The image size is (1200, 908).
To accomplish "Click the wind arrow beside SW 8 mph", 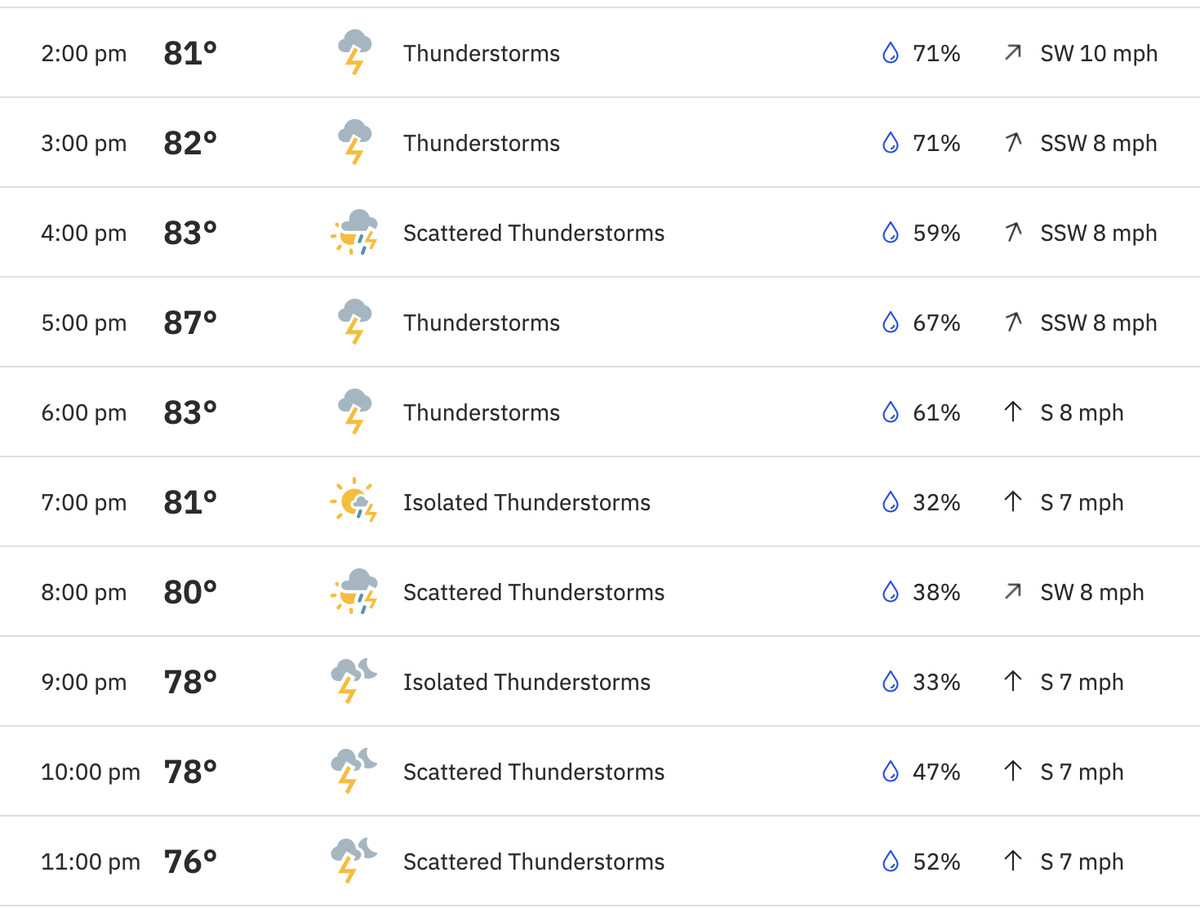I will [x=1013, y=592].
